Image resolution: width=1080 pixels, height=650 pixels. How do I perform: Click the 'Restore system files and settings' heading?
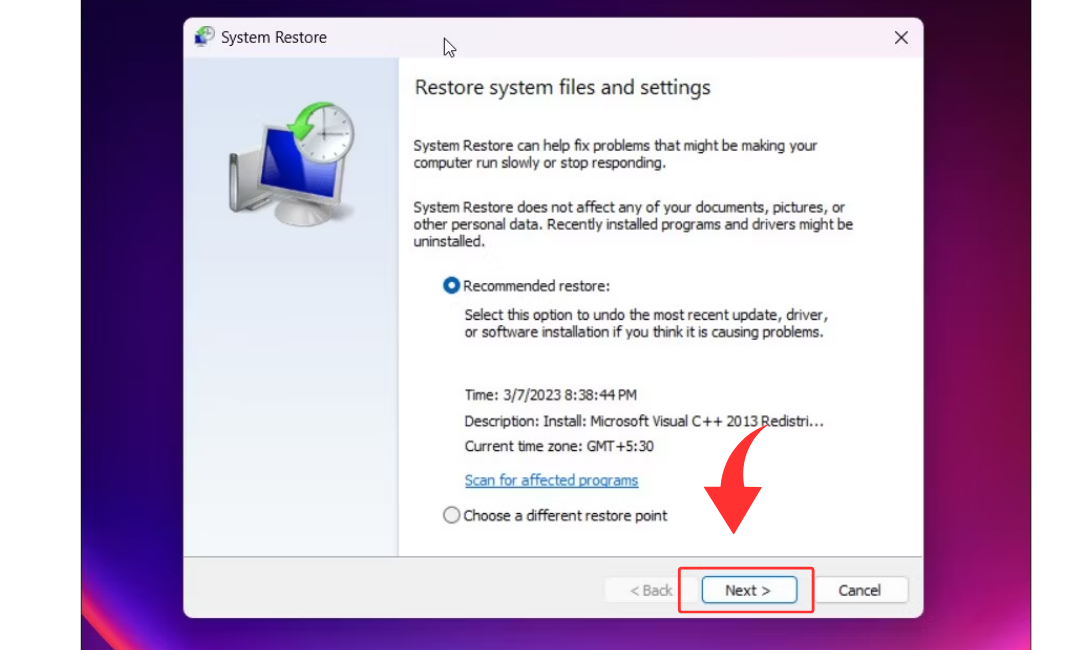click(x=562, y=88)
